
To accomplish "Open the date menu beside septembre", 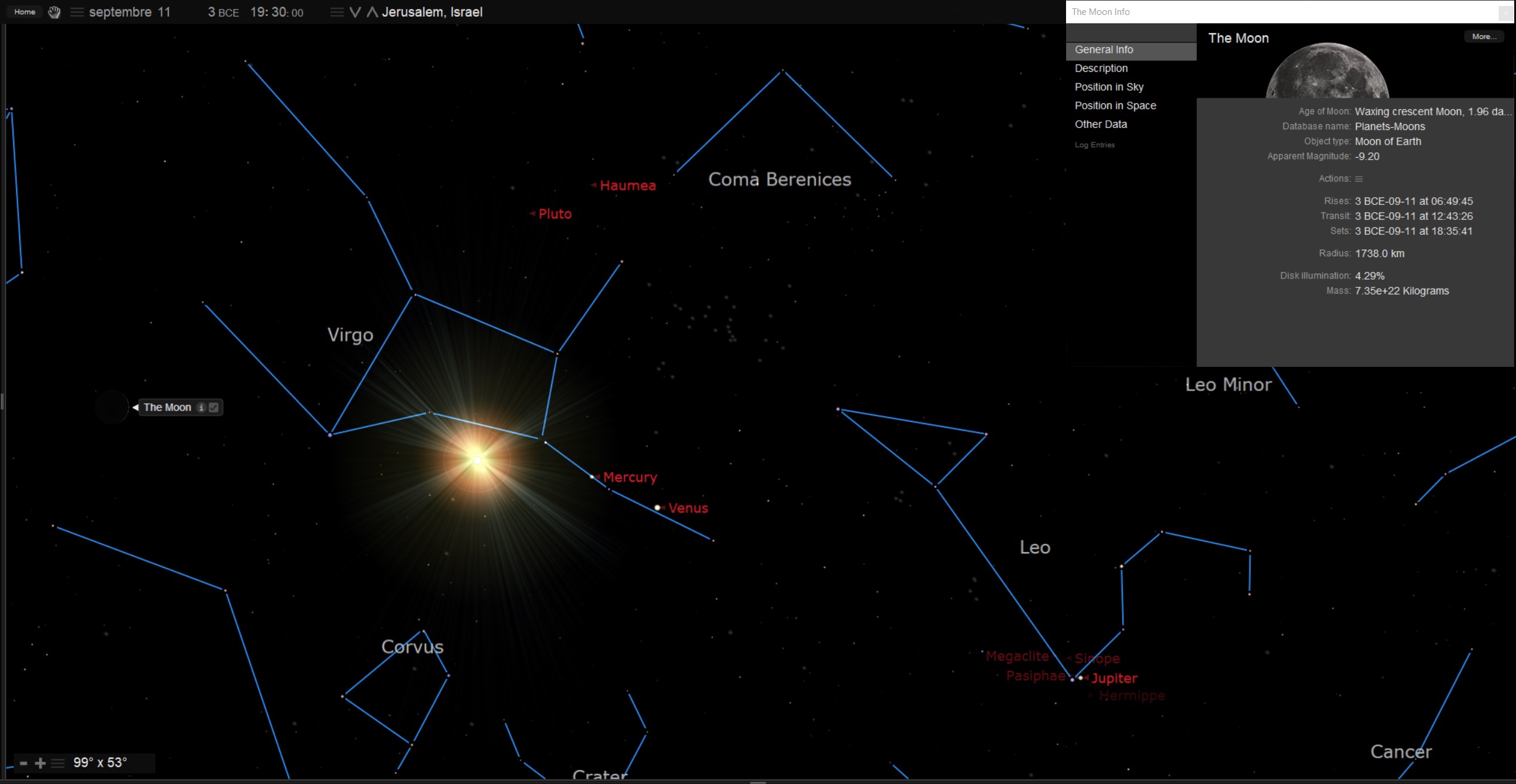I will click(77, 12).
